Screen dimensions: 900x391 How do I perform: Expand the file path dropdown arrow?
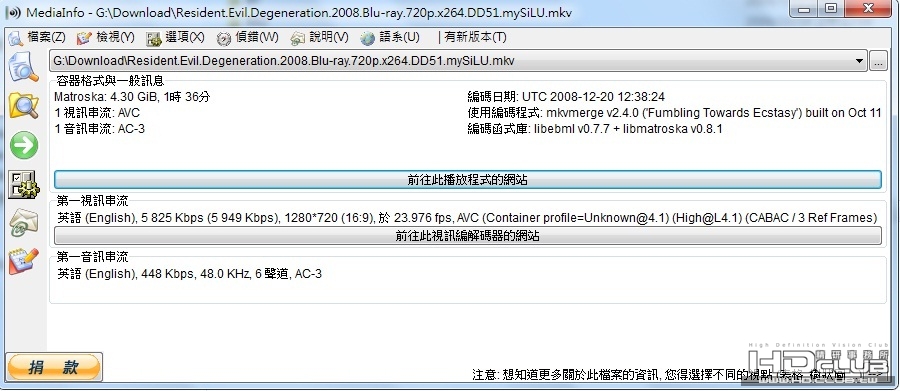point(859,61)
